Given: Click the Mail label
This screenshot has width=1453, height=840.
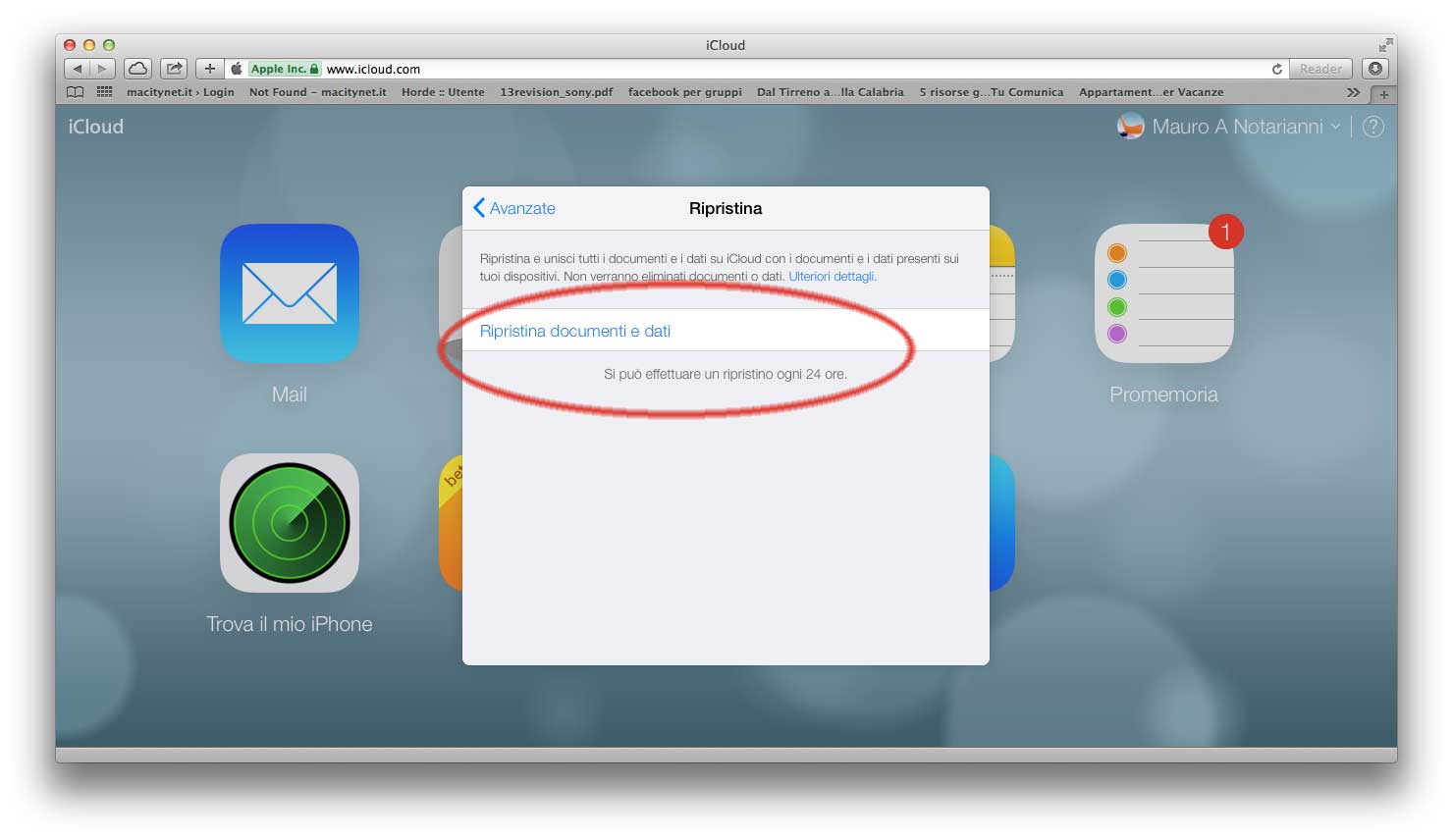Looking at the screenshot, I should [x=290, y=394].
